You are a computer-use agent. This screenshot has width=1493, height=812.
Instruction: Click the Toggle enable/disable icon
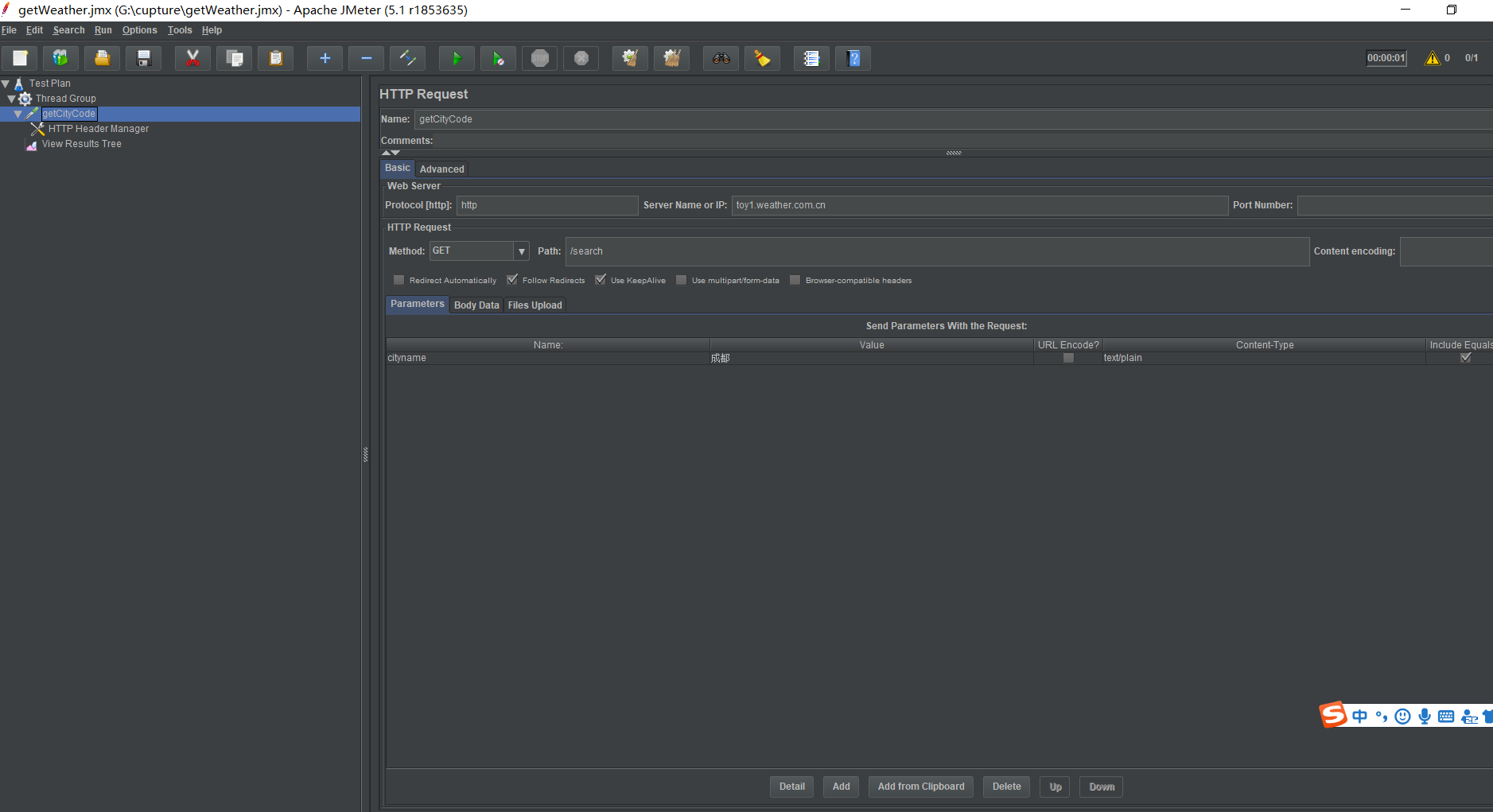point(408,58)
